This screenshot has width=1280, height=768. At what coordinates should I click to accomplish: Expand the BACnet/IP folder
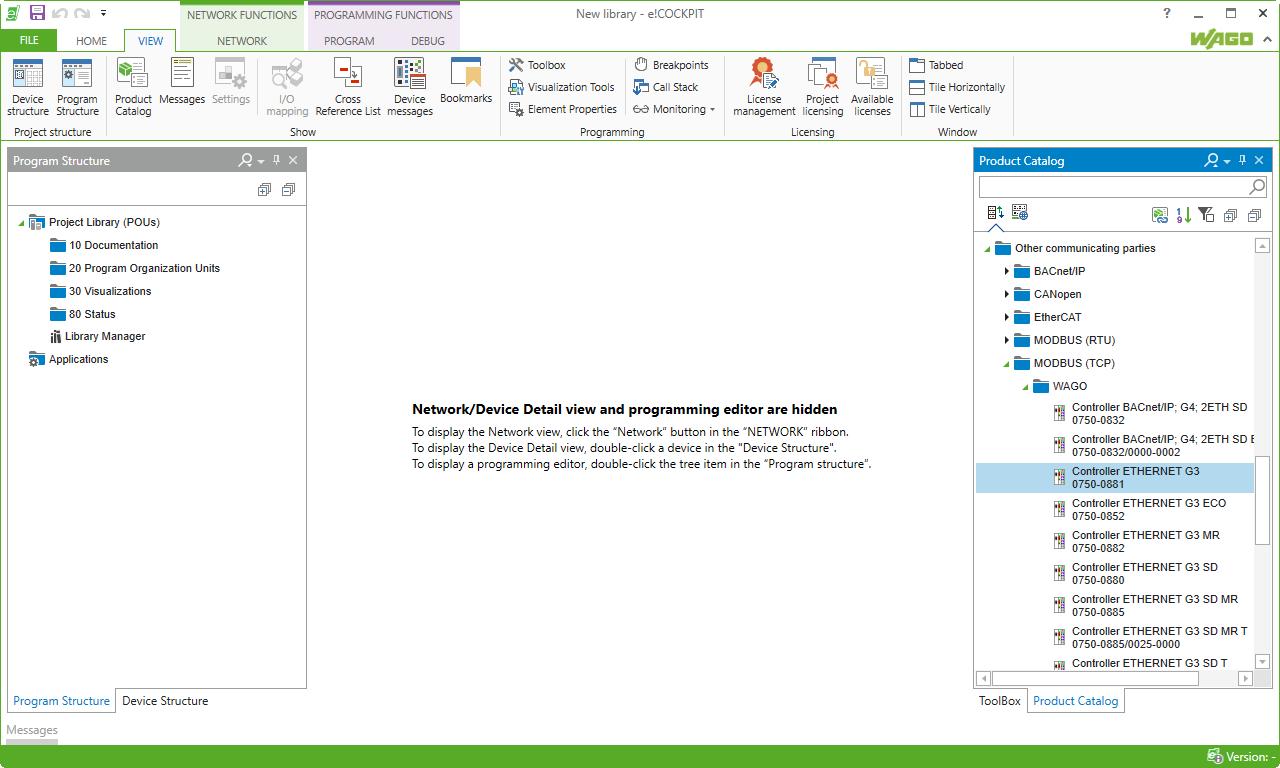(1007, 271)
